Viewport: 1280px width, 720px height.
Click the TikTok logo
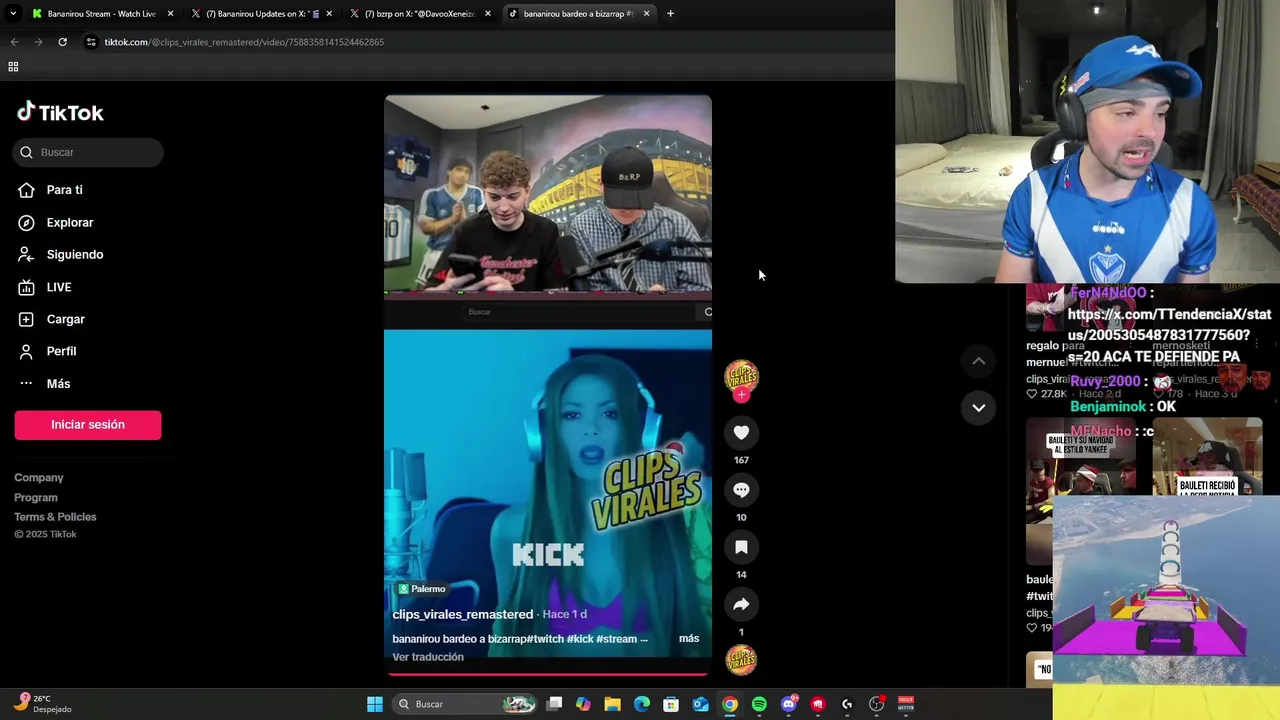[60, 112]
